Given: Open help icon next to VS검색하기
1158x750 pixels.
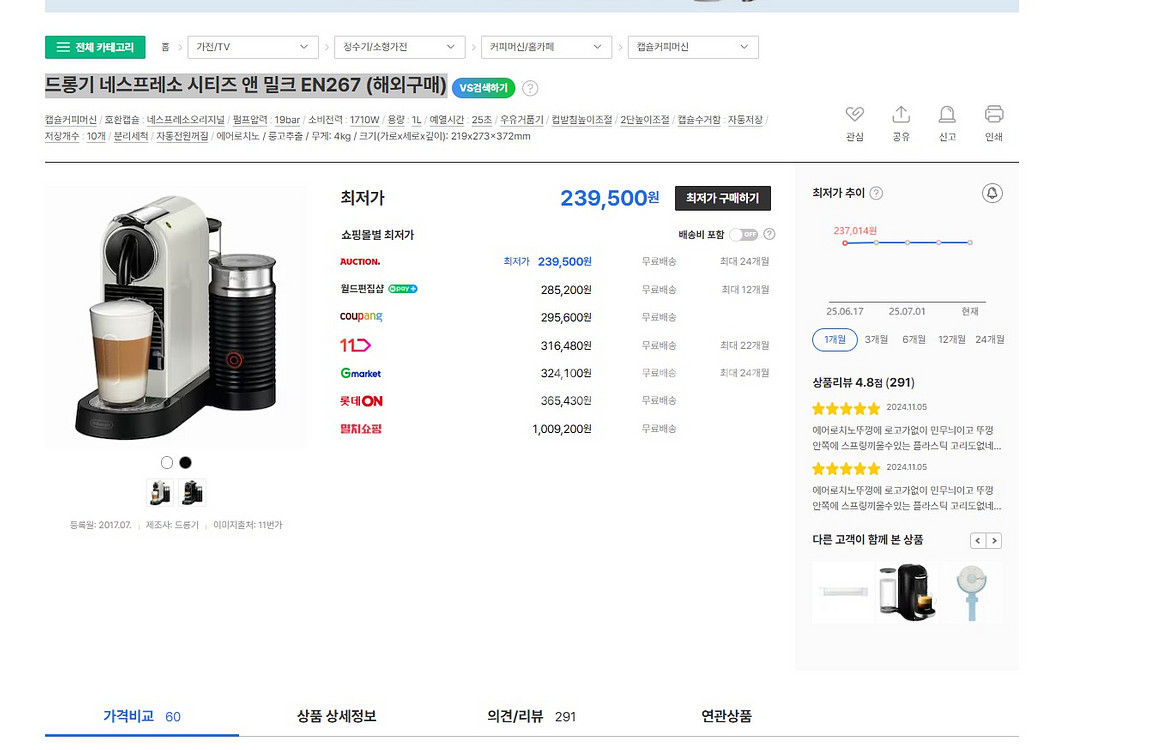Looking at the screenshot, I should point(530,89).
